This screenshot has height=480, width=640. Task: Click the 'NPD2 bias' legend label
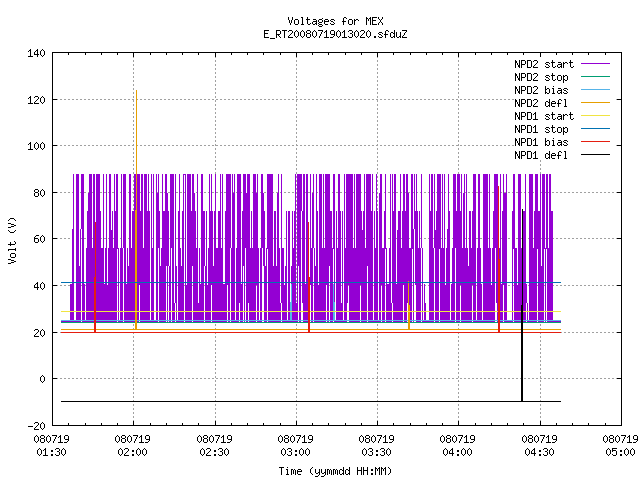tap(541, 90)
